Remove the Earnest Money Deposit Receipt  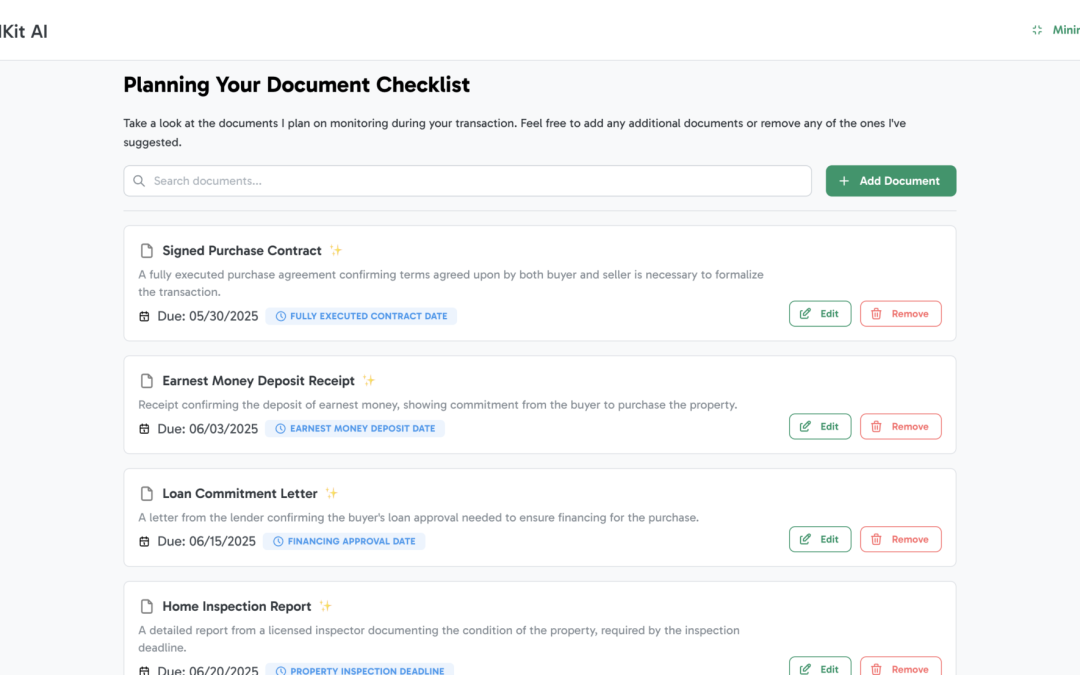(900, 427)
